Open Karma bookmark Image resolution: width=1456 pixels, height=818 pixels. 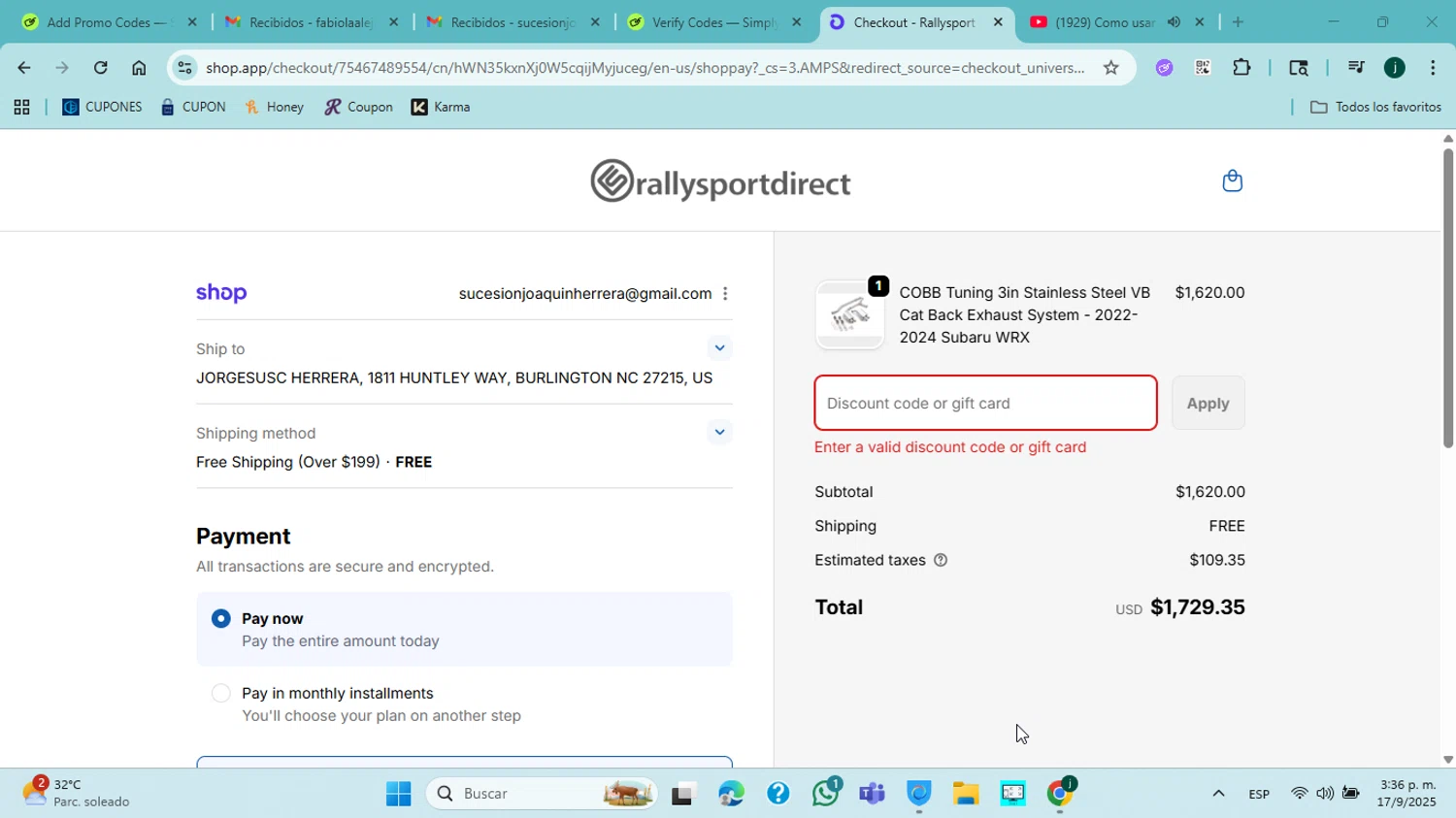click(x=441, y=108)
